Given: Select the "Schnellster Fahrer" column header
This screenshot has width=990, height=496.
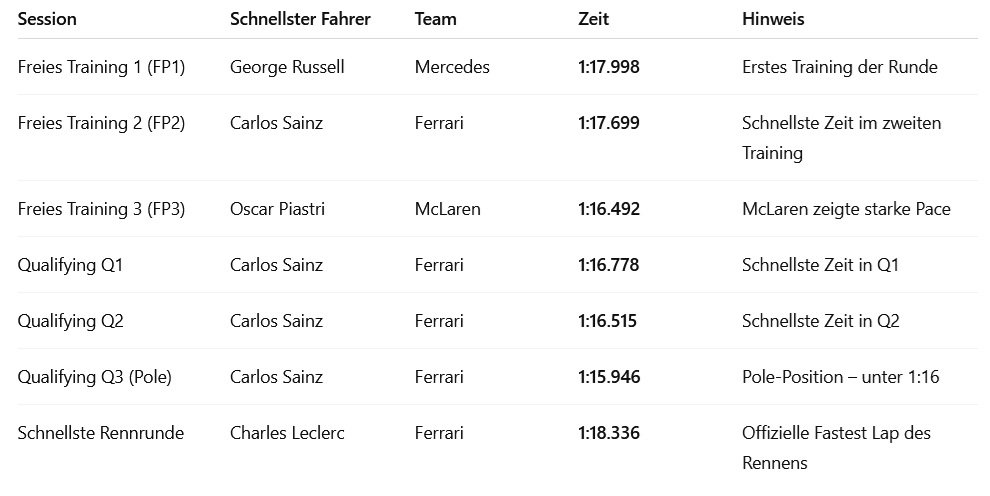Looking at the screenshot, I should 300,19.
